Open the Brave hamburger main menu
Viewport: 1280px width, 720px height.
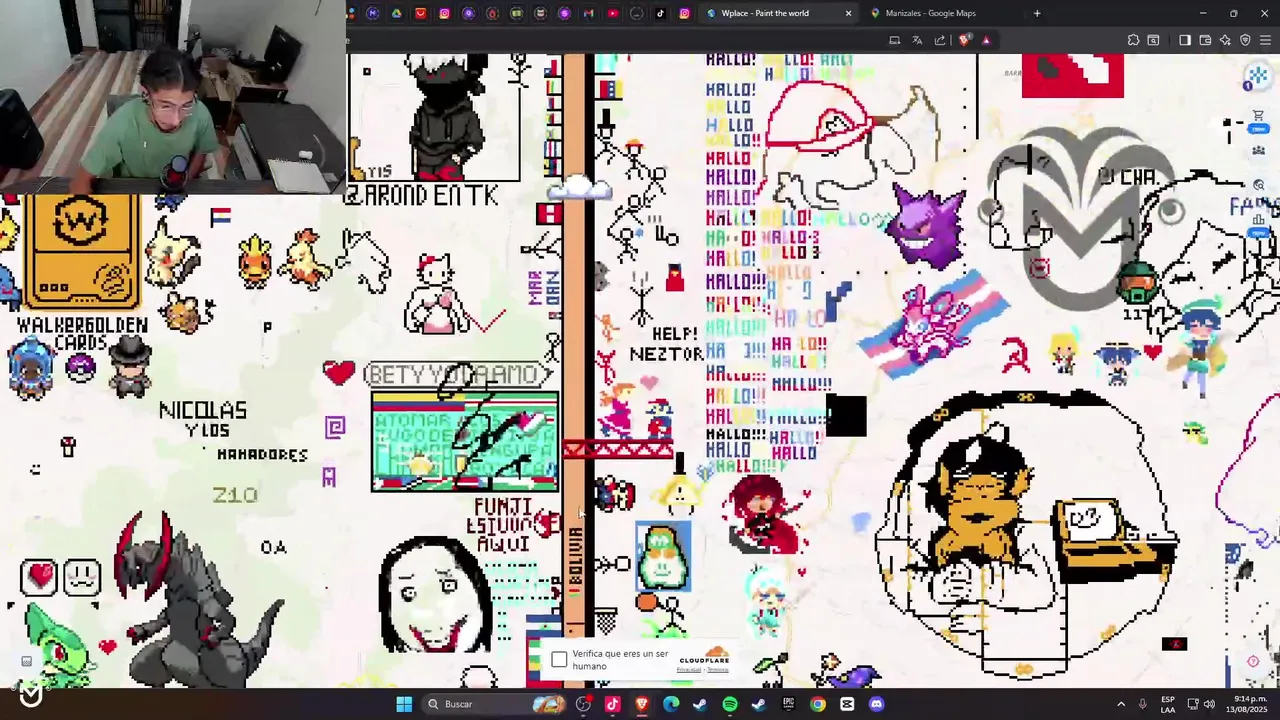coord(1266,40)
